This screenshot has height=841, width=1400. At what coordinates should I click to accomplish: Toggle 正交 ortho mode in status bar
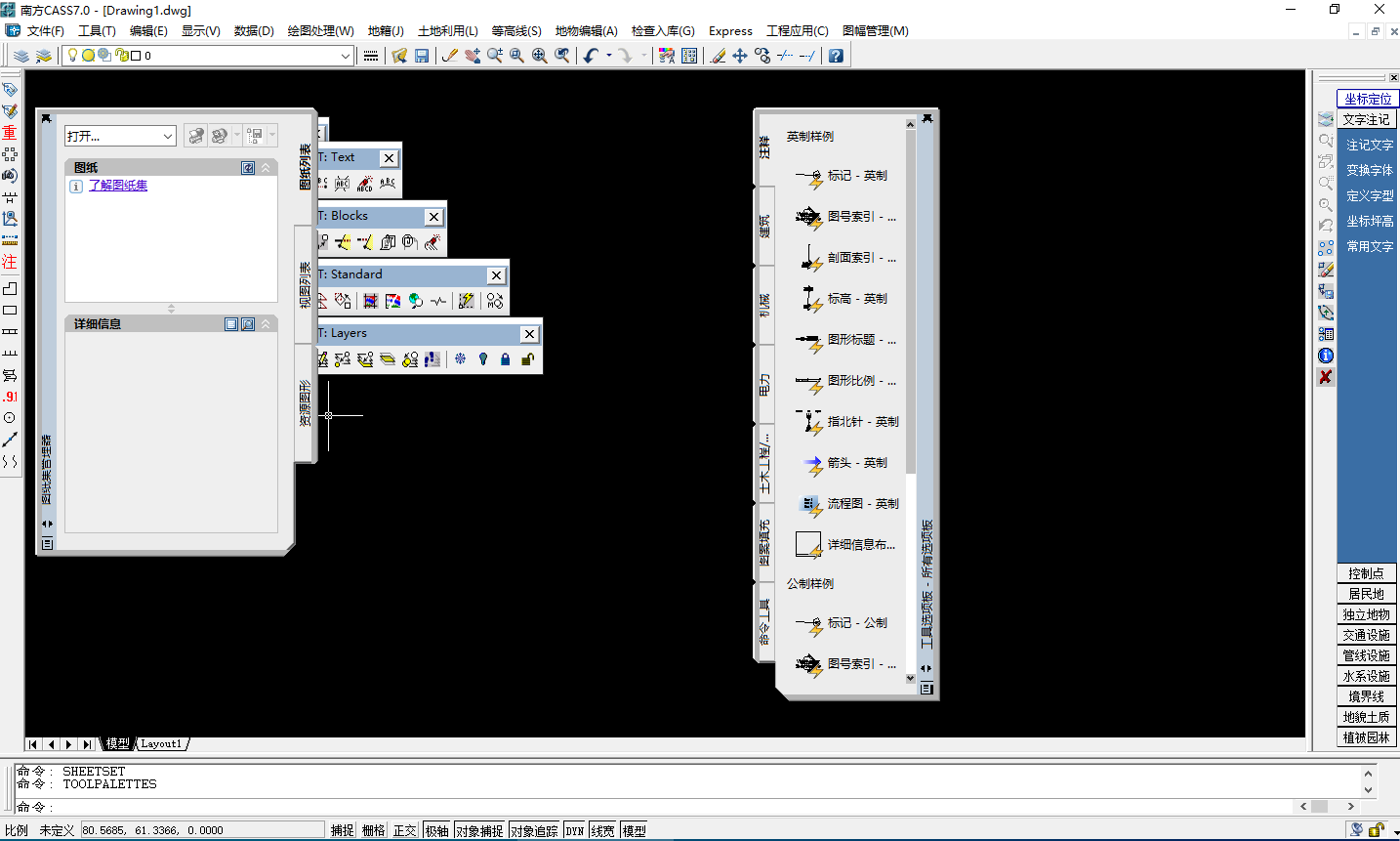pyautogui.click(x=404, y=830)
